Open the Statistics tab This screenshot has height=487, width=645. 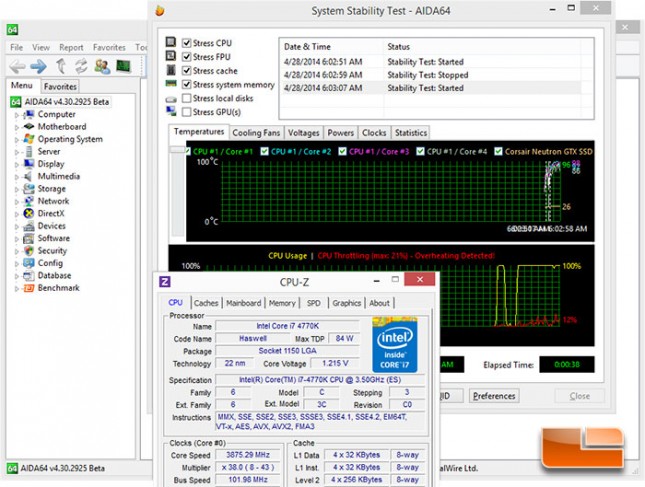411,133
